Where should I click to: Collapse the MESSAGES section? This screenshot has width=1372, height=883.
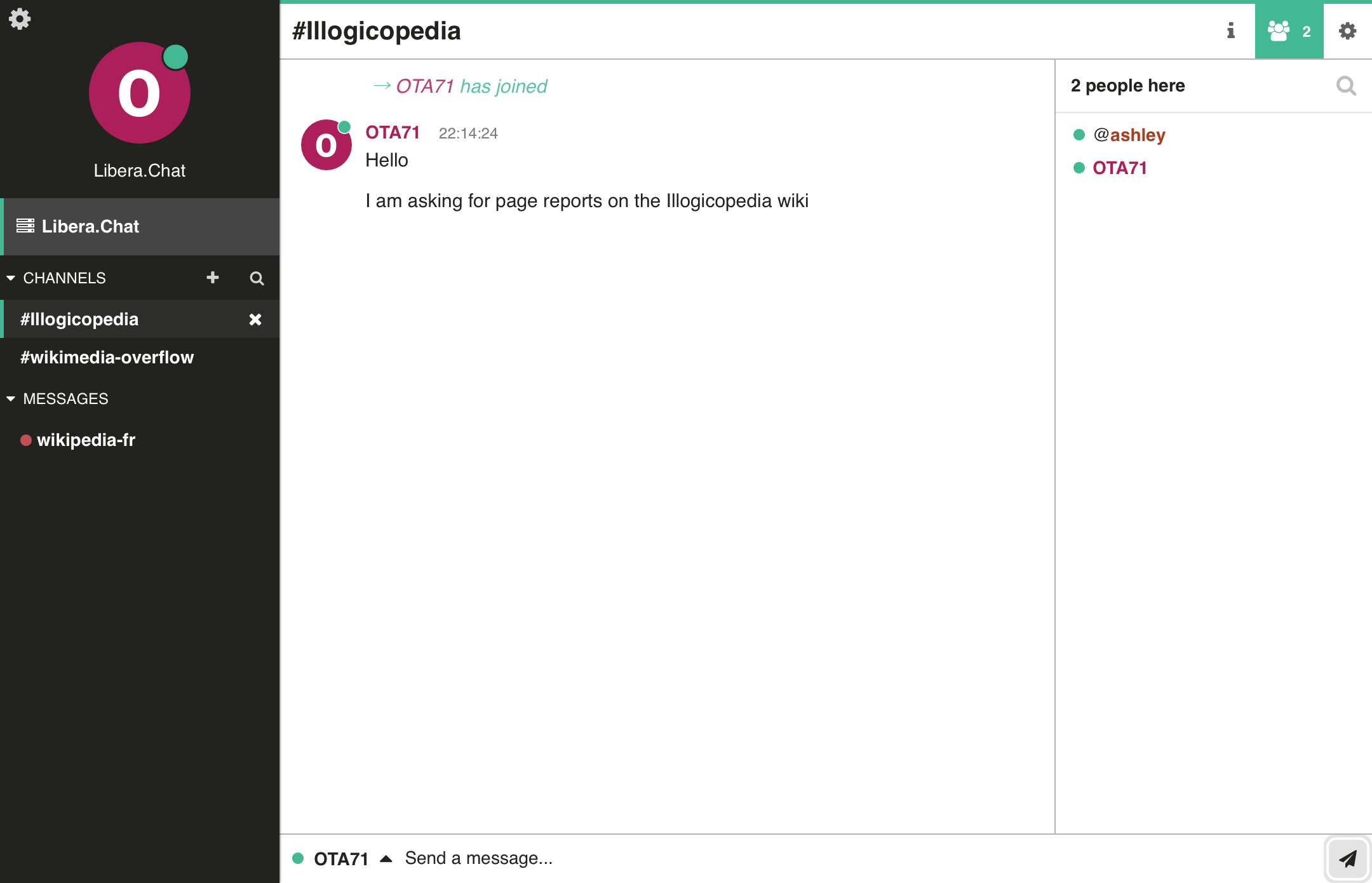(11, 399)
